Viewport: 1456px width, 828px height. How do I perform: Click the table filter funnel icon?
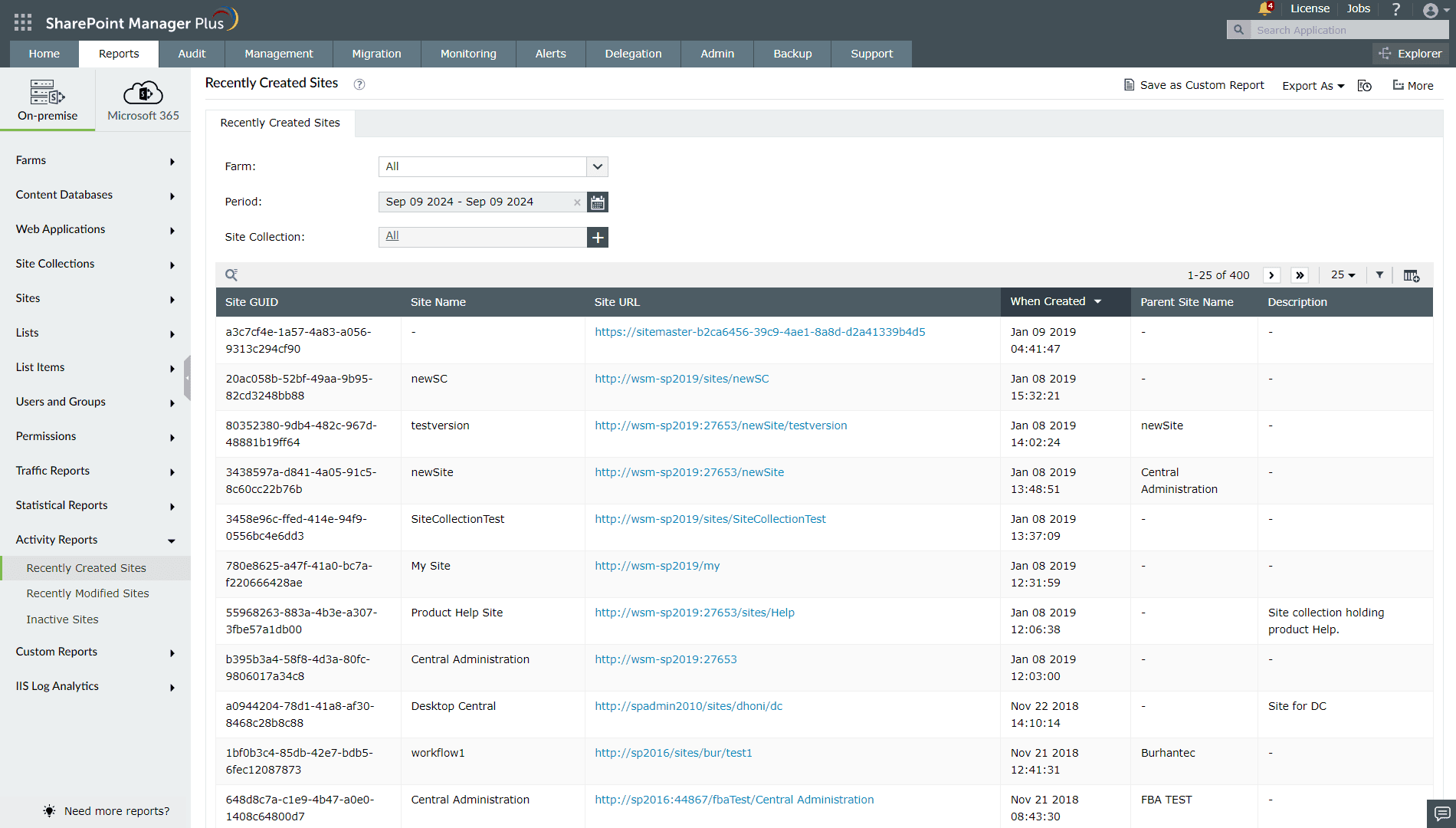(x=1379, y=275)
